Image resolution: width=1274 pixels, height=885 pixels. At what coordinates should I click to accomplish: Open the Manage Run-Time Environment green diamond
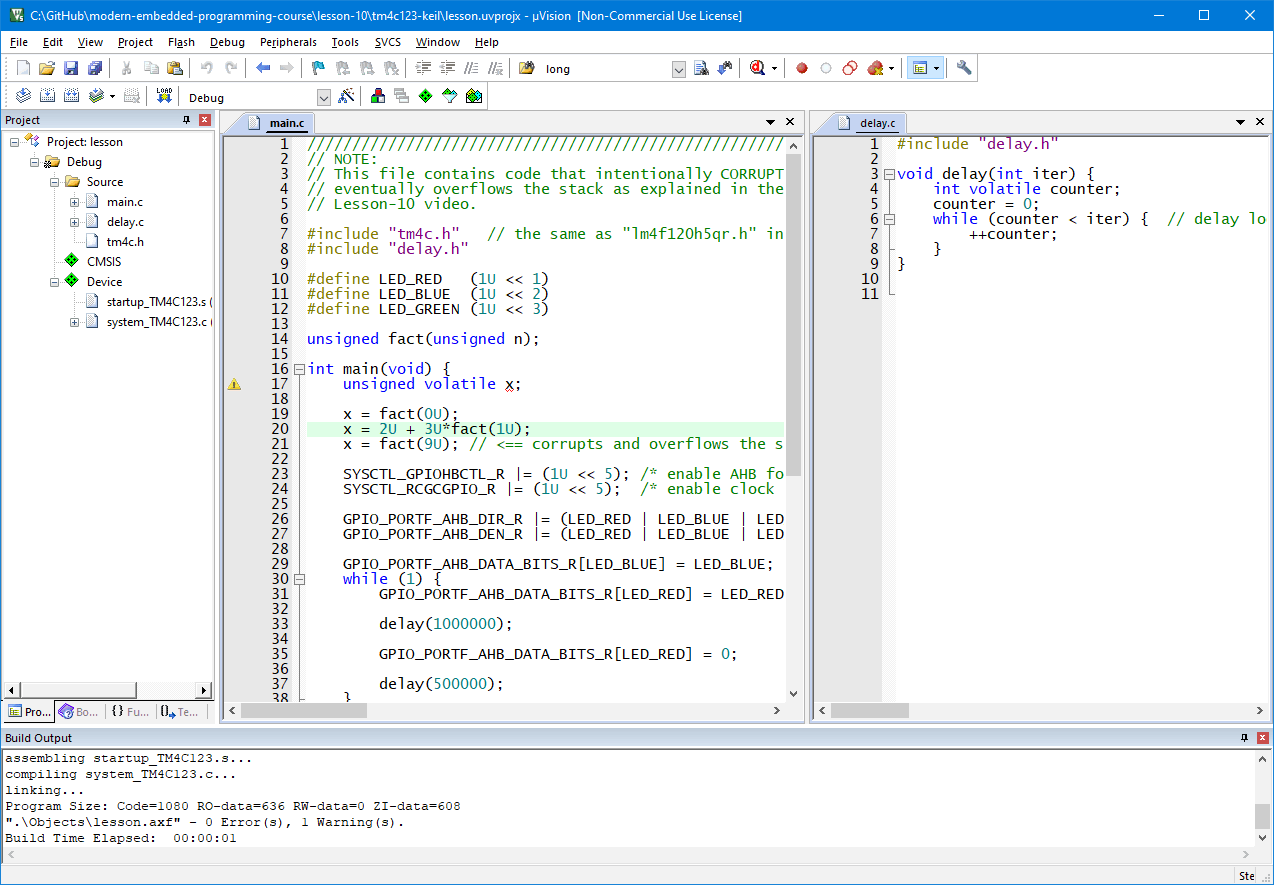click(x=425, y=96)
